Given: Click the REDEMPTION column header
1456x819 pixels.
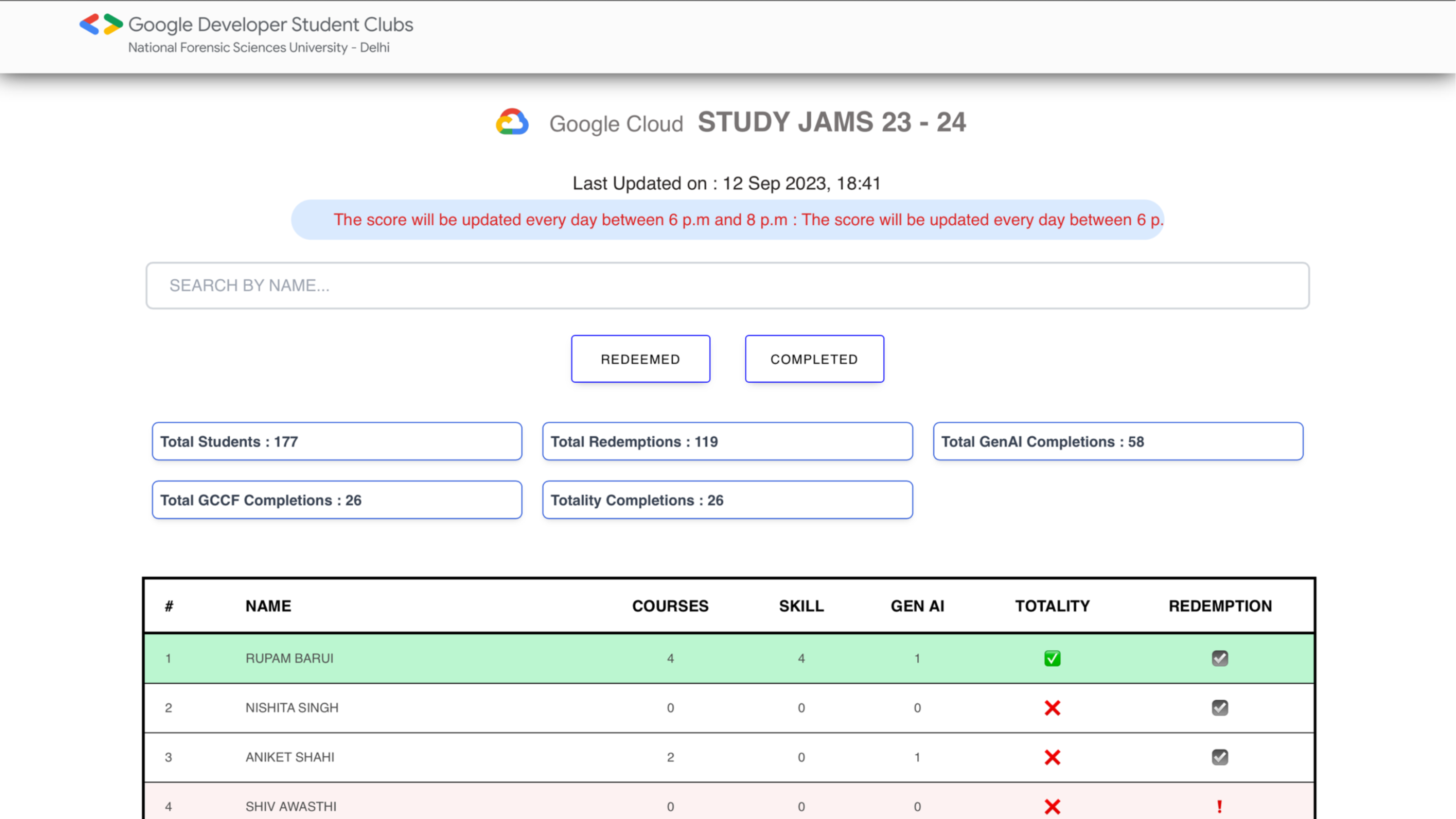Looking at the screenshot, I should click(1220, 606).
